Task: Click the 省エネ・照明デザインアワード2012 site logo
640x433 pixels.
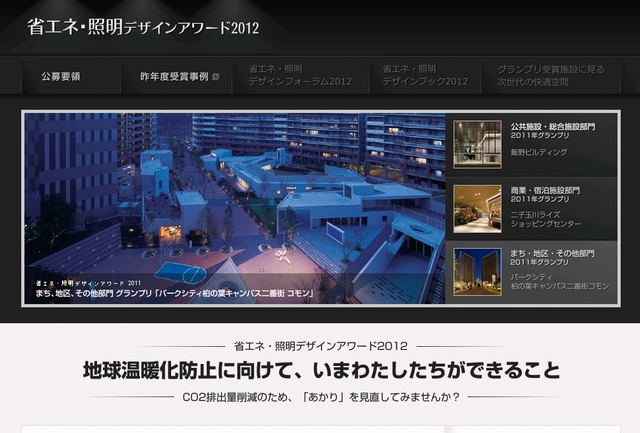Action: coord(143,27)
